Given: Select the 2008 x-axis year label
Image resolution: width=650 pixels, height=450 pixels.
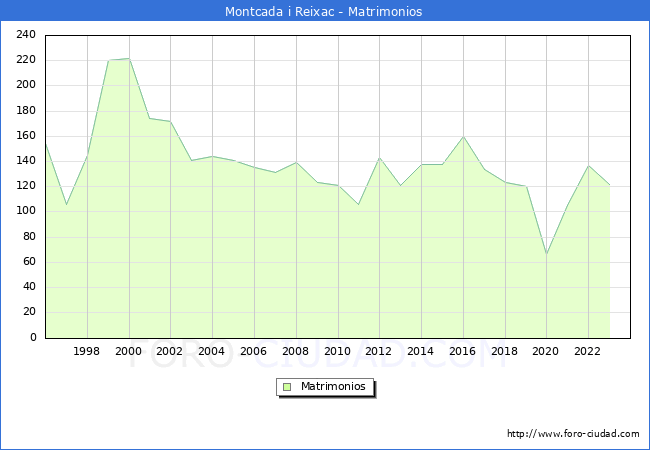Looking at the screenshot, I should [296, 351].
